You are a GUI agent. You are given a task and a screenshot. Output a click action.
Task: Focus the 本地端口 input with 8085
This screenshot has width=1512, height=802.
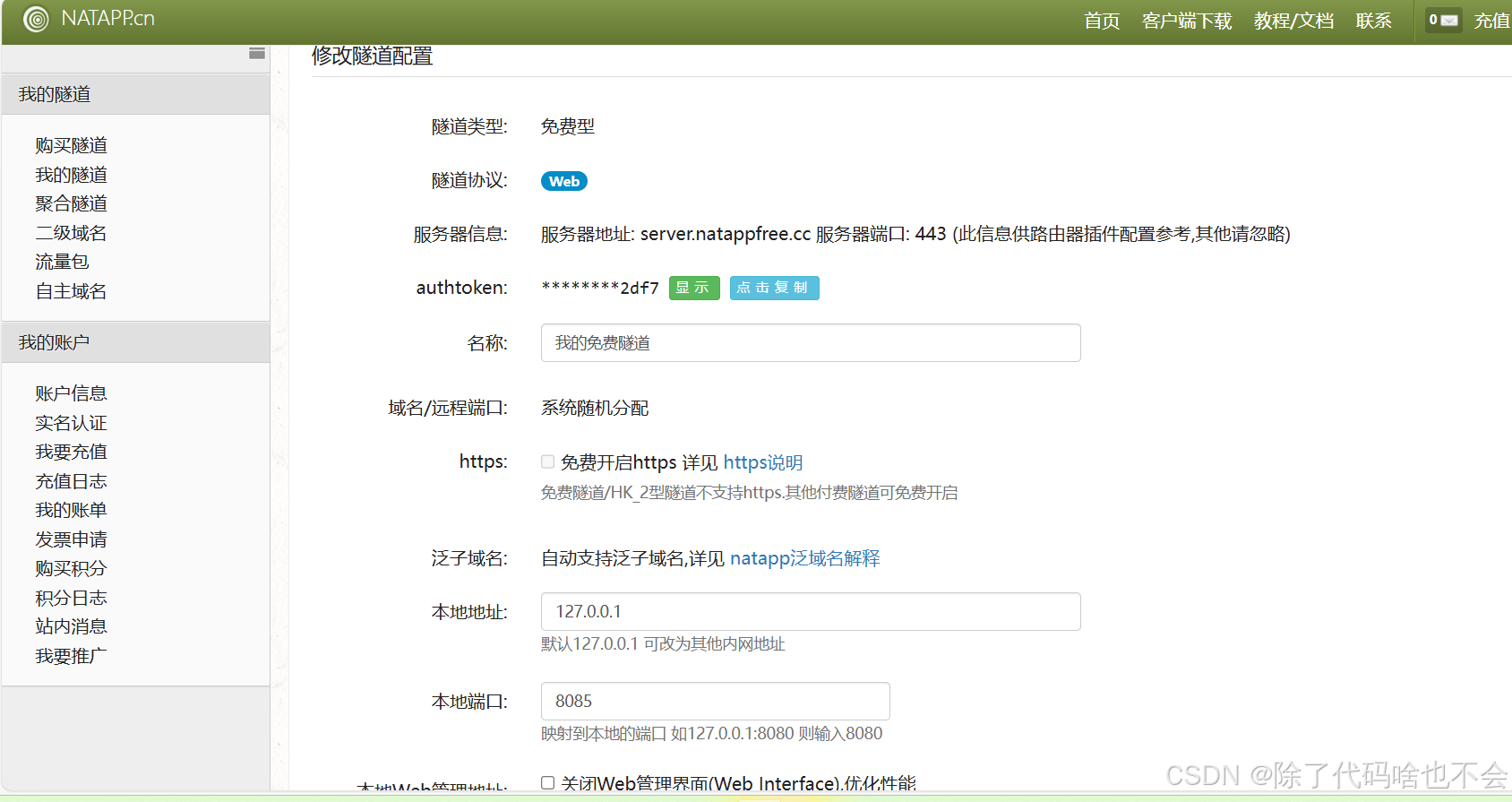tap(716, 701)
